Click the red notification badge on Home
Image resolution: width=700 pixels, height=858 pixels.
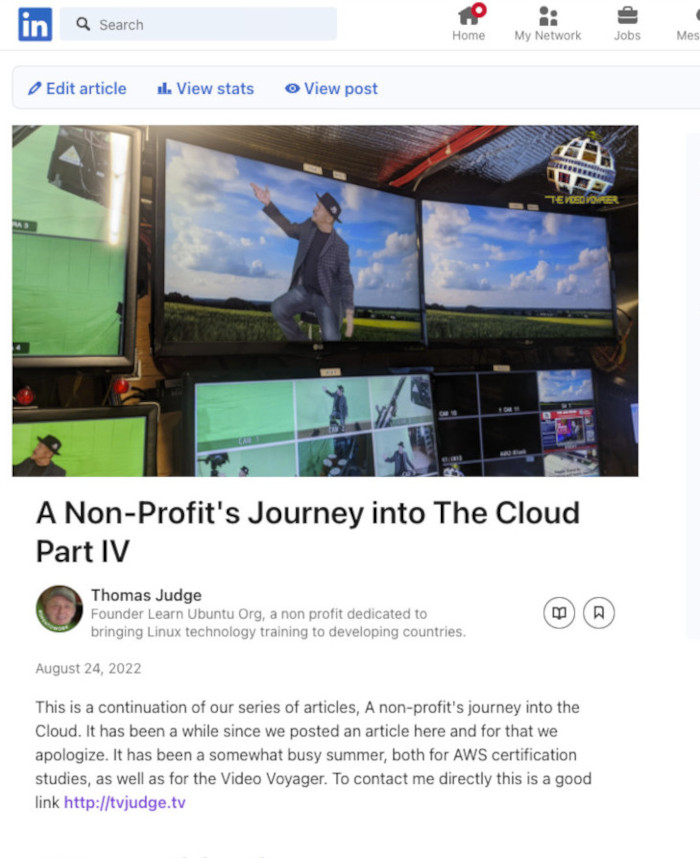(479, 10)
